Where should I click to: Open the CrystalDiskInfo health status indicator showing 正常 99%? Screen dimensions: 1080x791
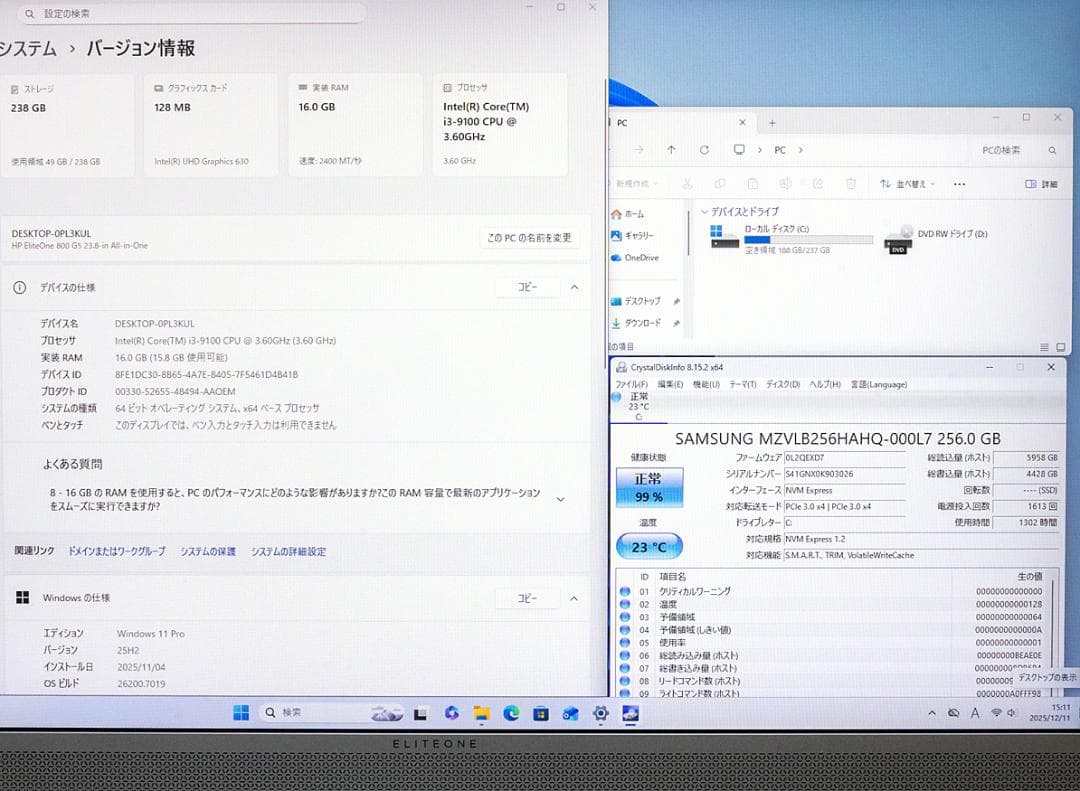(650, 486)
